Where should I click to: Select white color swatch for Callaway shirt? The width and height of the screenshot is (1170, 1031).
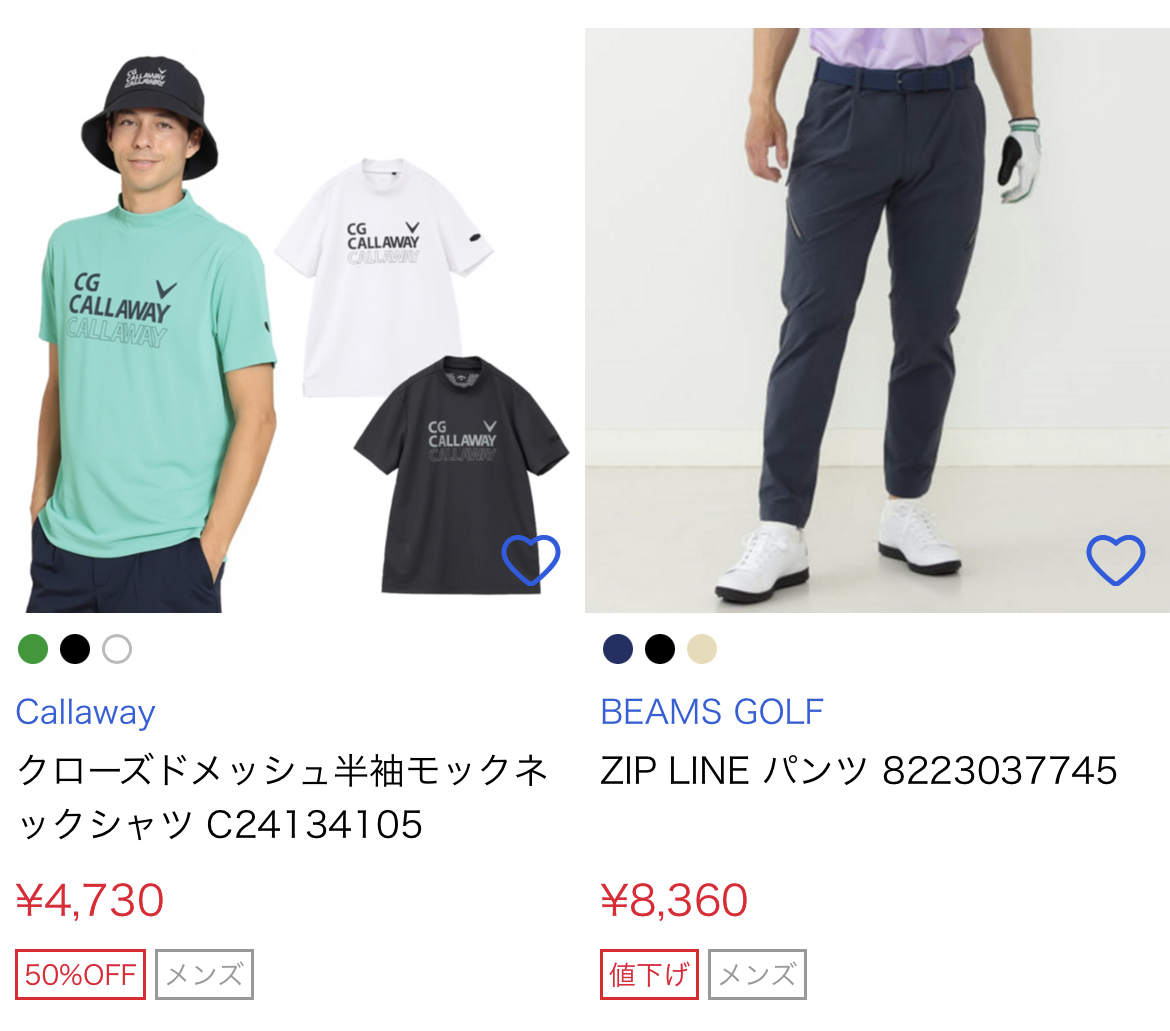pos(117,649)
